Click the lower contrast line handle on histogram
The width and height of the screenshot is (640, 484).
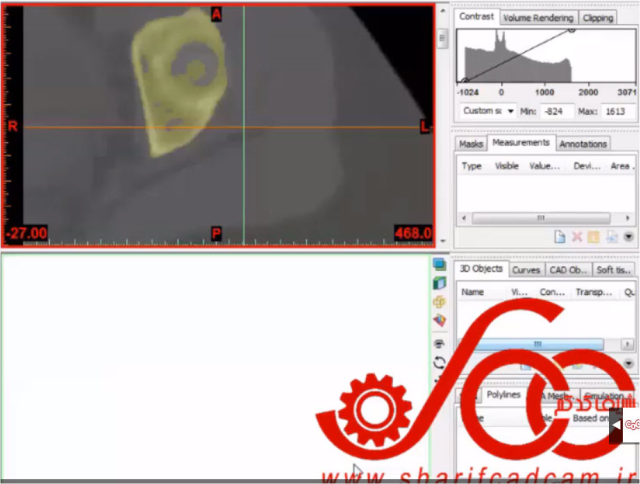[x=465, y=81]
